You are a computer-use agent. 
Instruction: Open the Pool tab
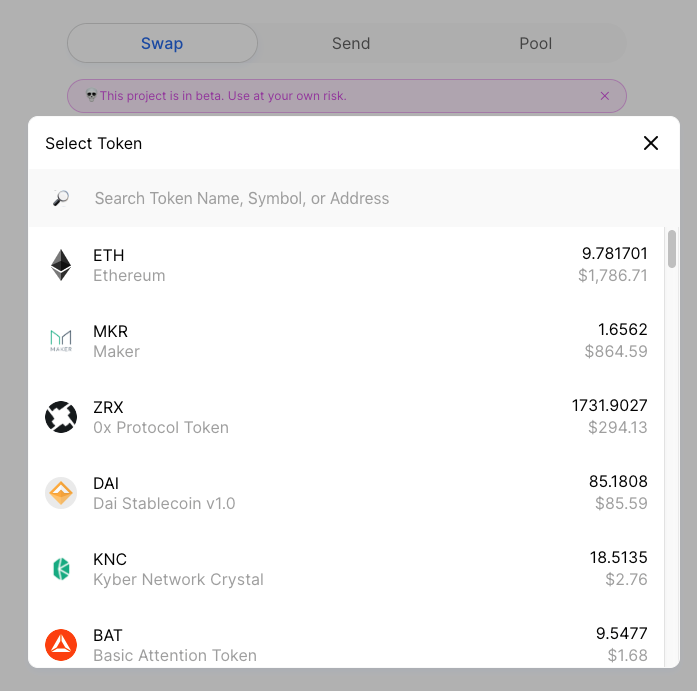tap(535, 44)
